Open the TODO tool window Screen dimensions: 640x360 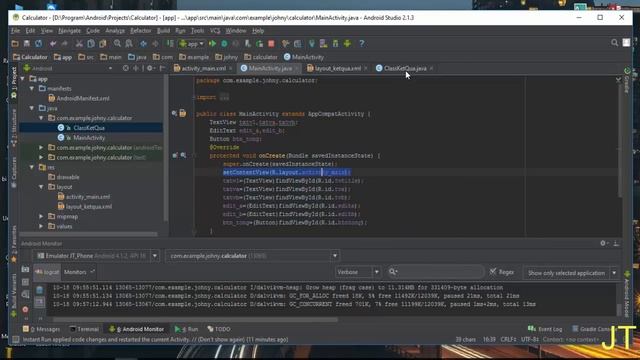click(219, 329)
